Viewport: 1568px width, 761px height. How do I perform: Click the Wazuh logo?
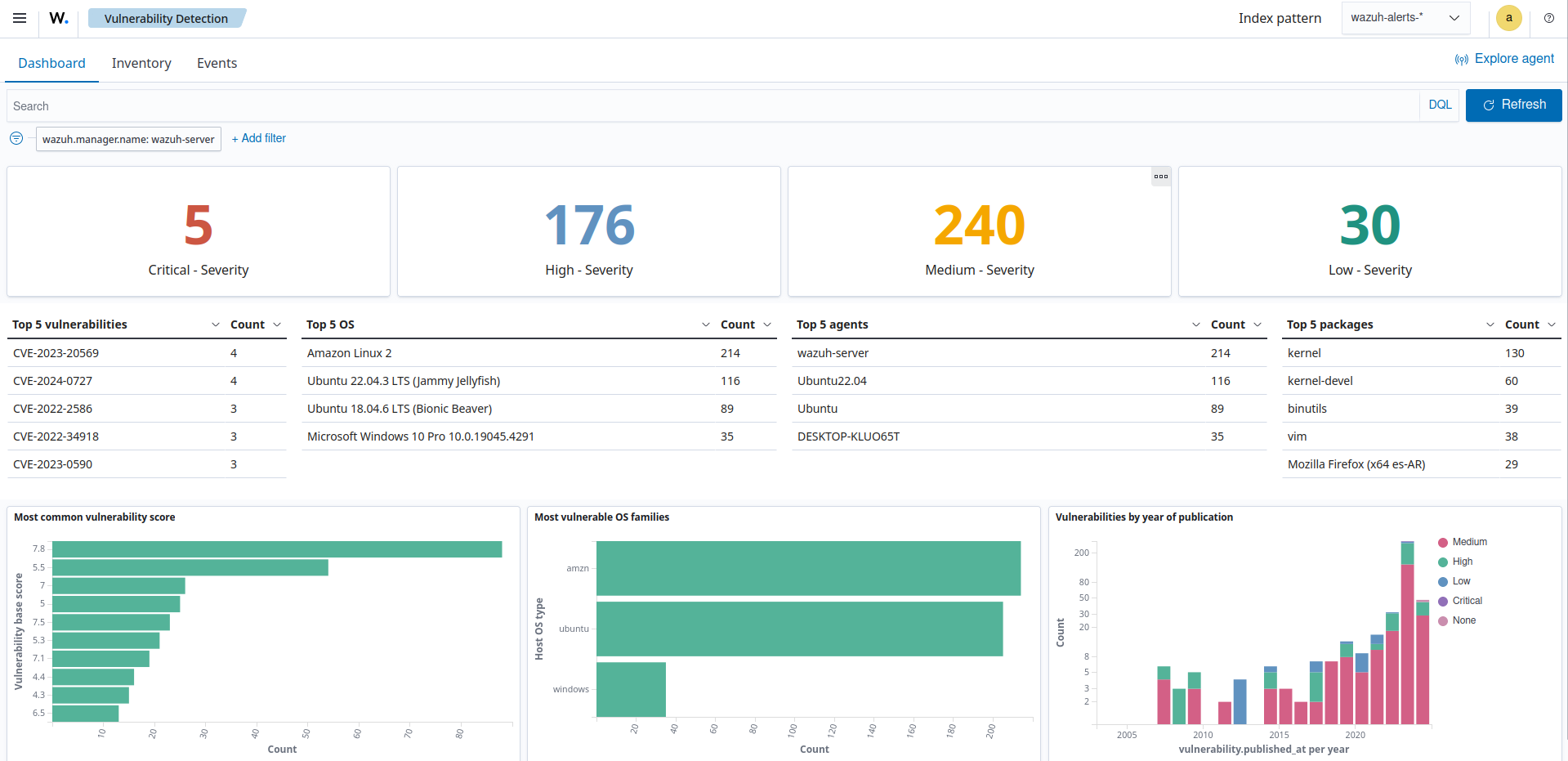click(x=57, y=17)
